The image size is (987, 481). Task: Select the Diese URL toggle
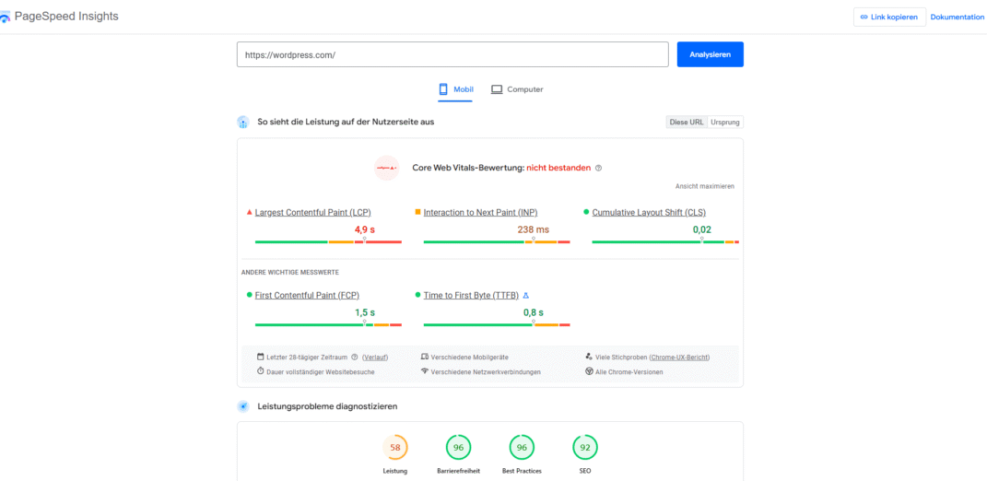pos(686,122)
